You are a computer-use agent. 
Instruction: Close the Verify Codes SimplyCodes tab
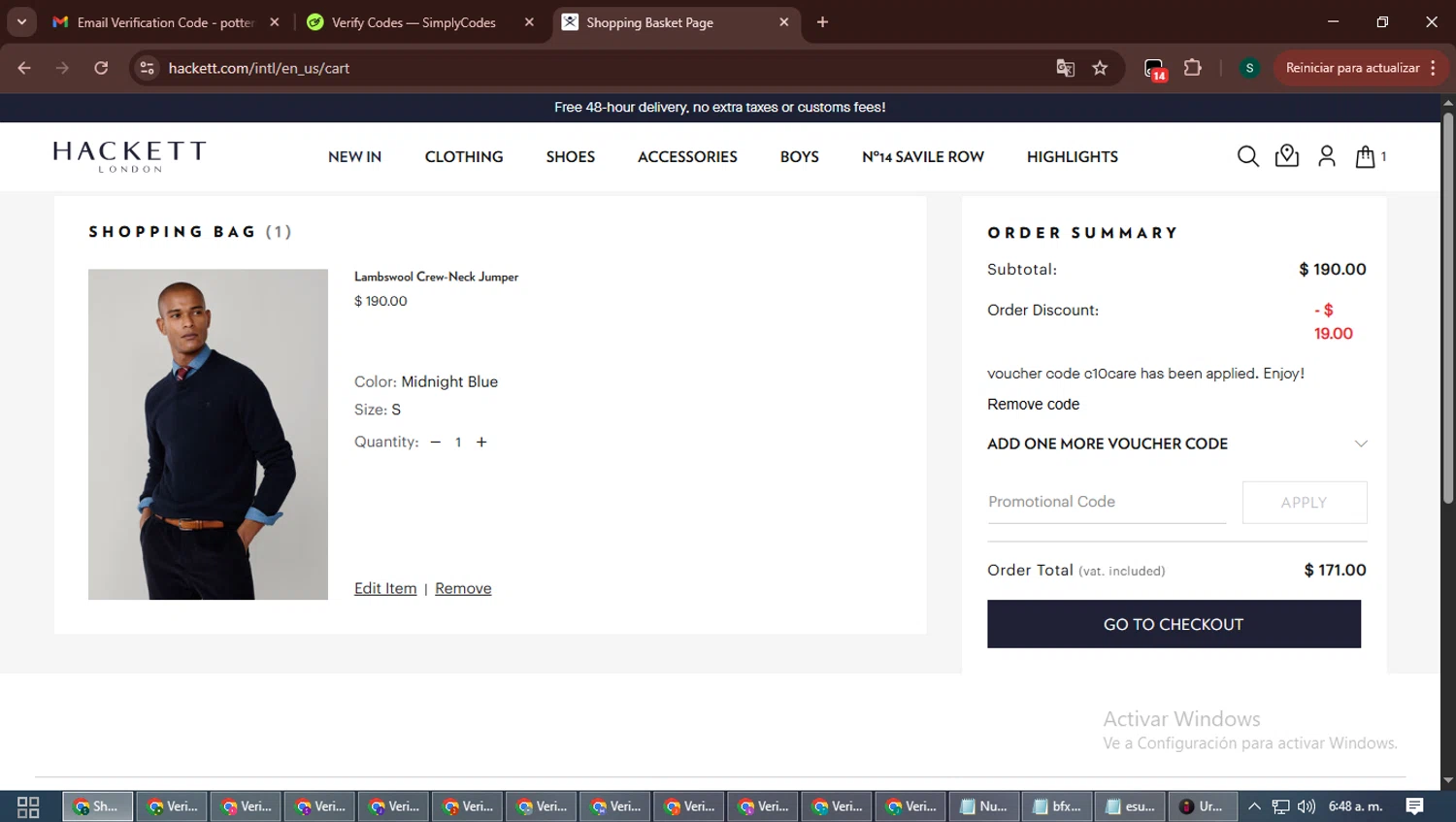pyautogui.click(x=529, y=22)
